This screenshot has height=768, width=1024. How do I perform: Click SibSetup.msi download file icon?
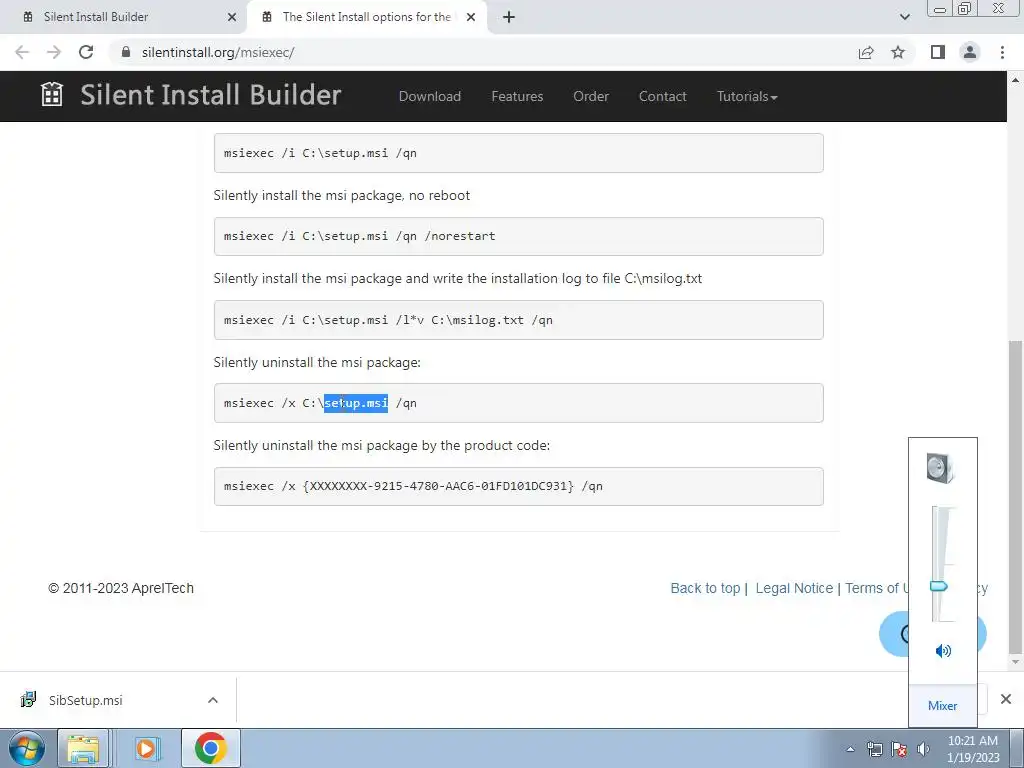(28, 699)
